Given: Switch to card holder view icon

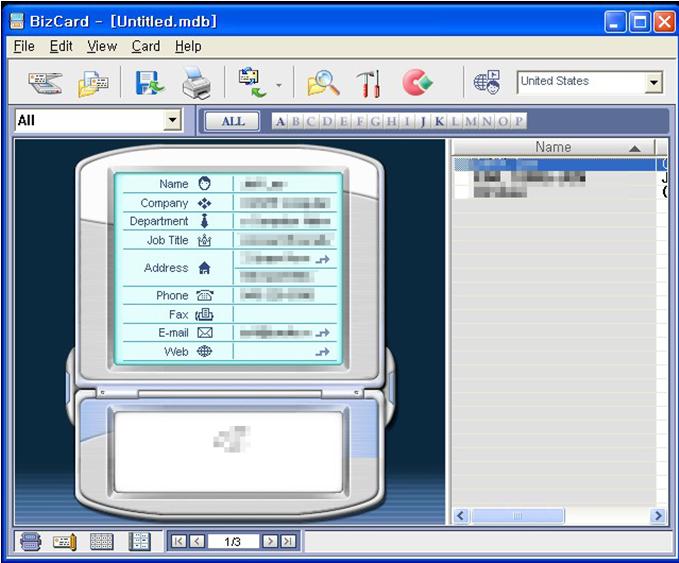Looking at the screenshot, I should pos(30,541).
